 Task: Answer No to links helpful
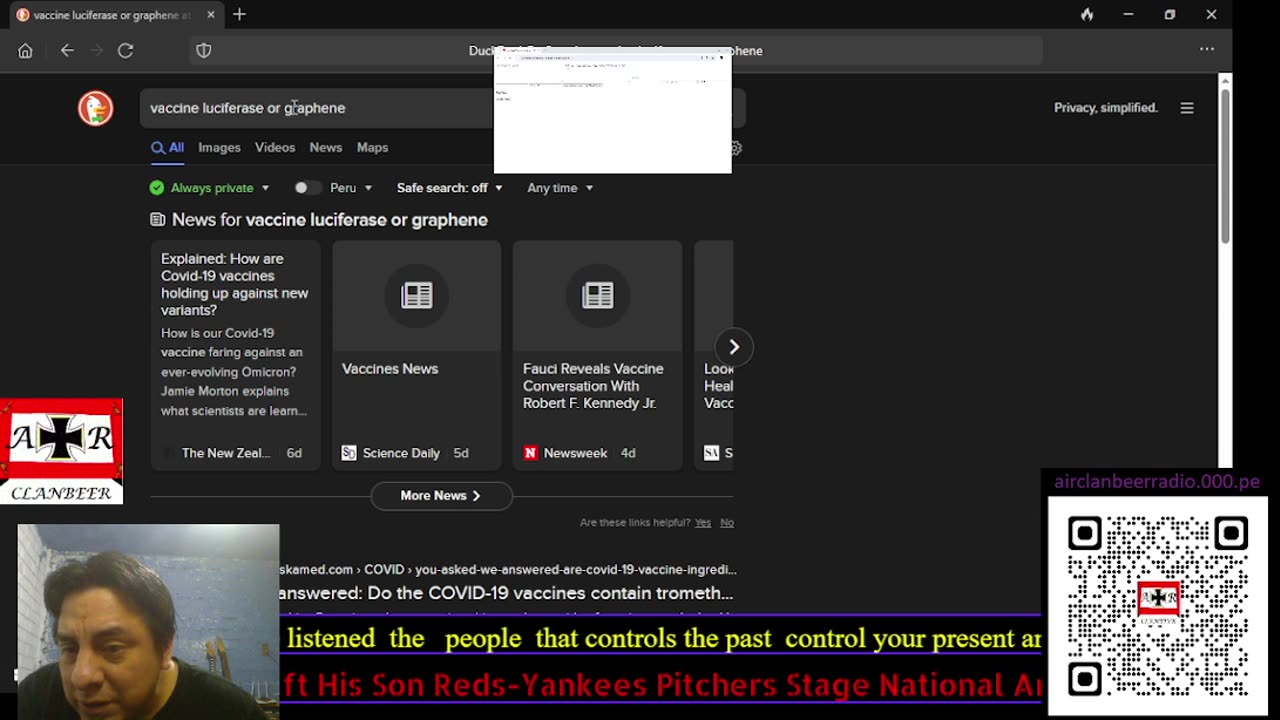click(727, 523)
